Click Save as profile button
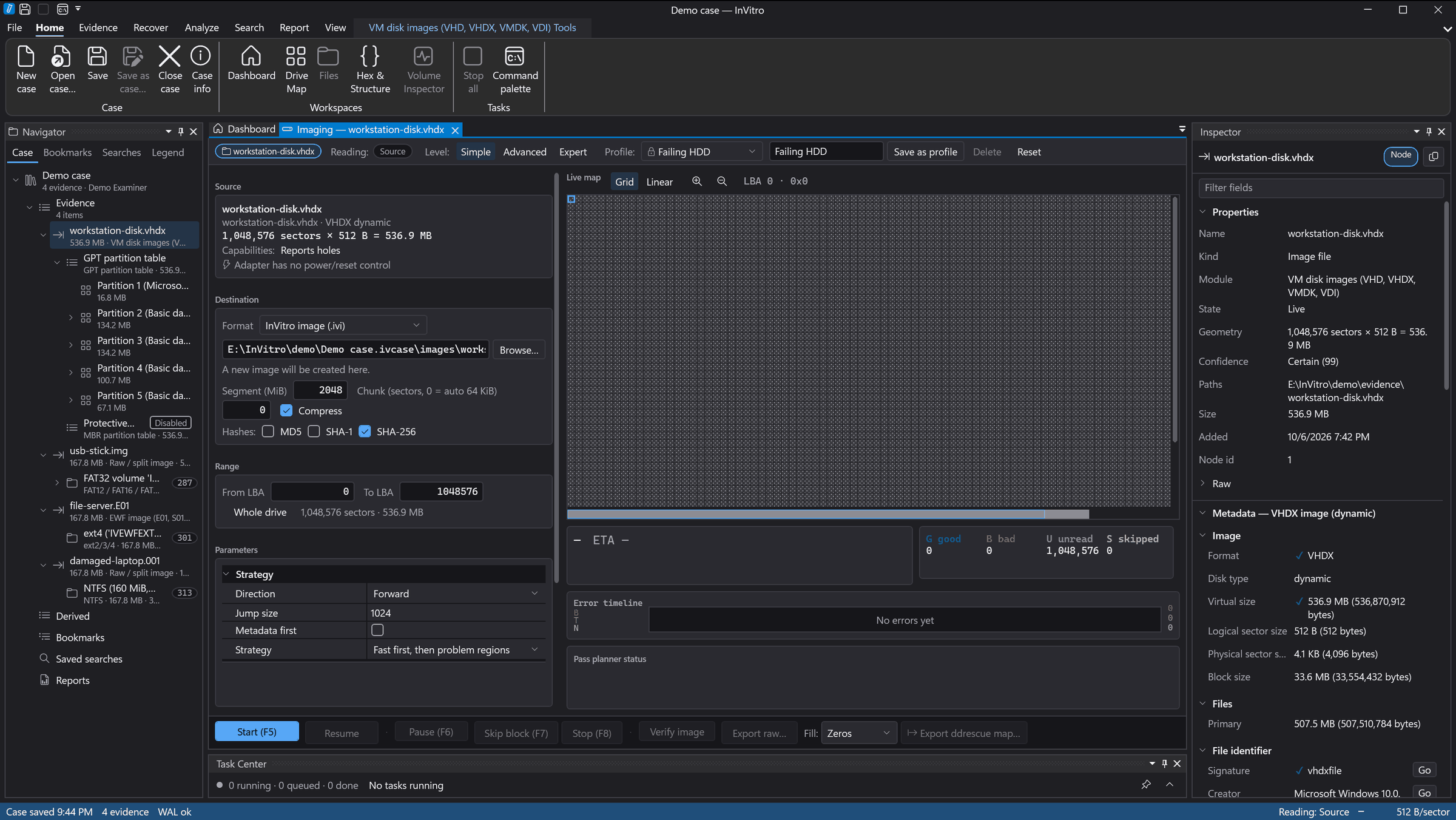The height and width of the screenshot is (820, 1456). pyautogui.click(x=925, y=152)
